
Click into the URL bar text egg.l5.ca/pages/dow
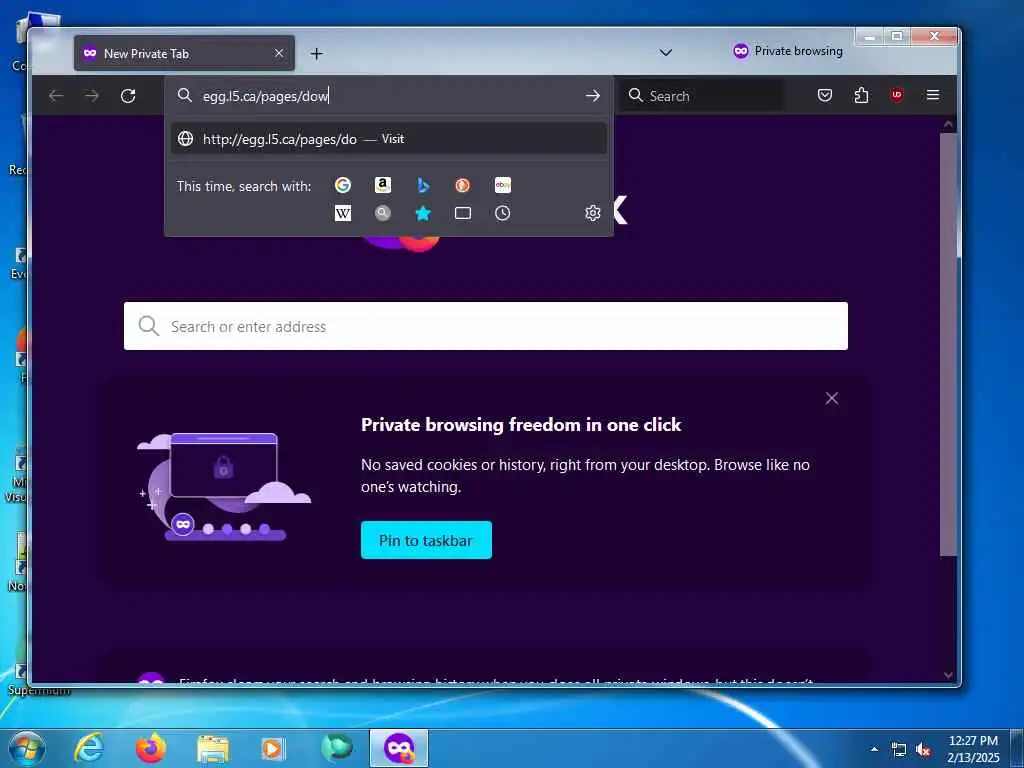tap(265, 96)
